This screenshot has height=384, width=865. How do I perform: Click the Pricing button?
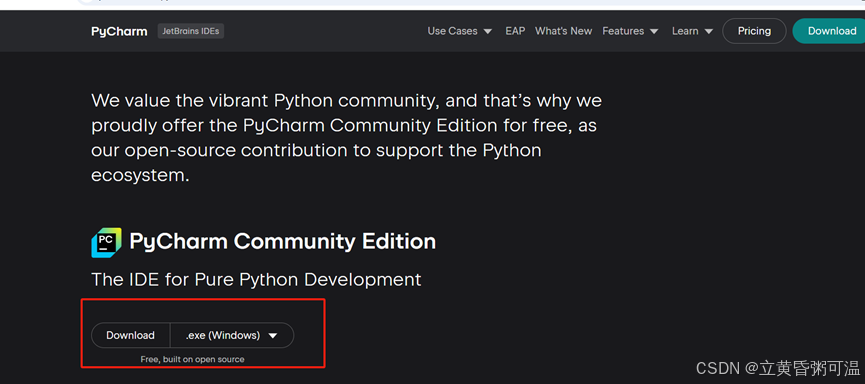pos(754,31)
